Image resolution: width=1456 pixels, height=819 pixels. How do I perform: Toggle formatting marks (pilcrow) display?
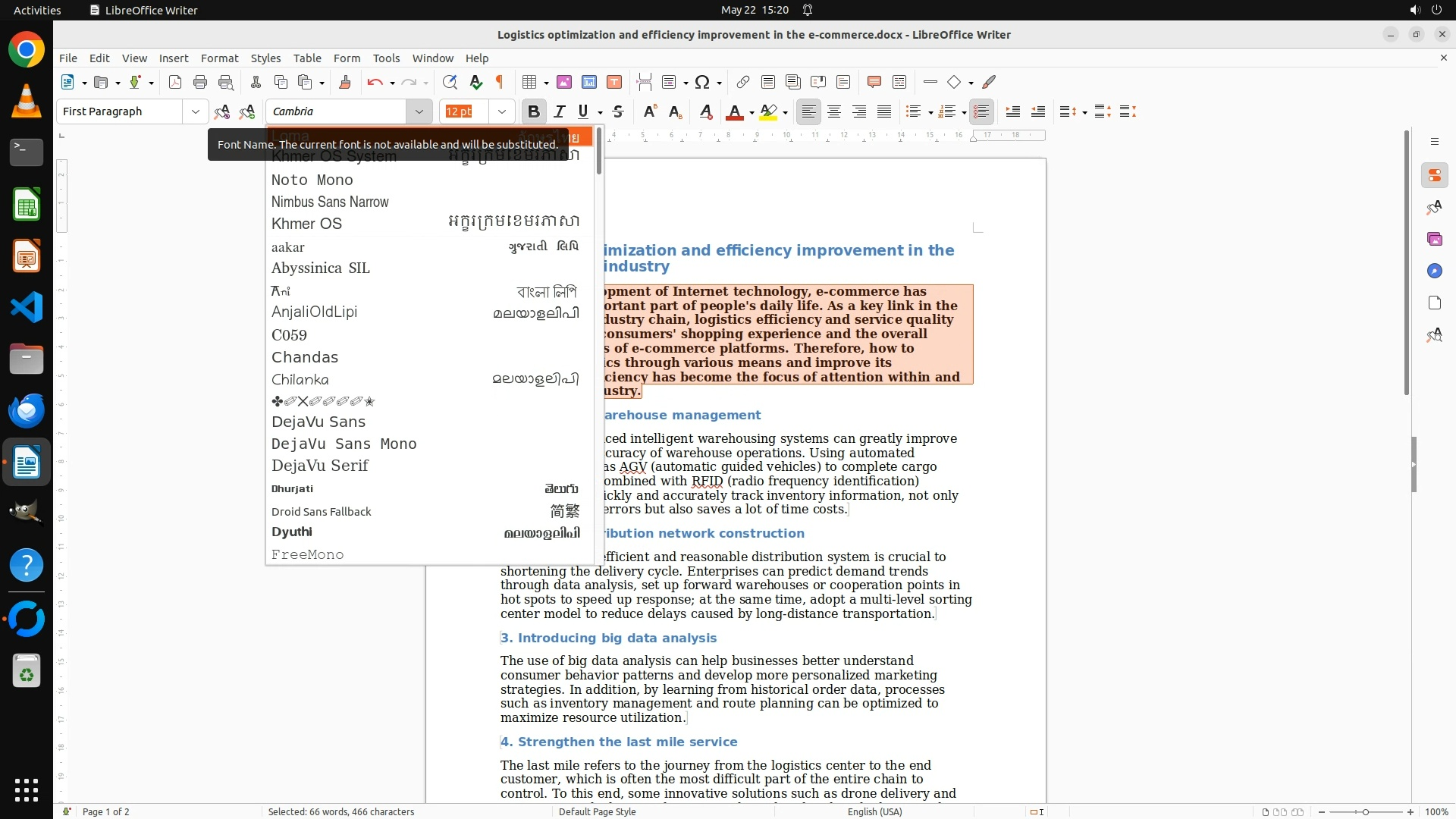(x=500, y=82)
